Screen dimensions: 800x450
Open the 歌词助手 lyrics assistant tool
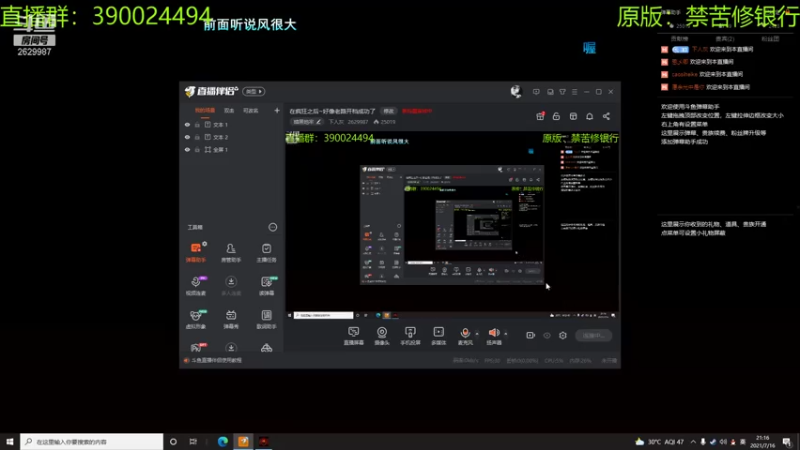click(266, 319)
